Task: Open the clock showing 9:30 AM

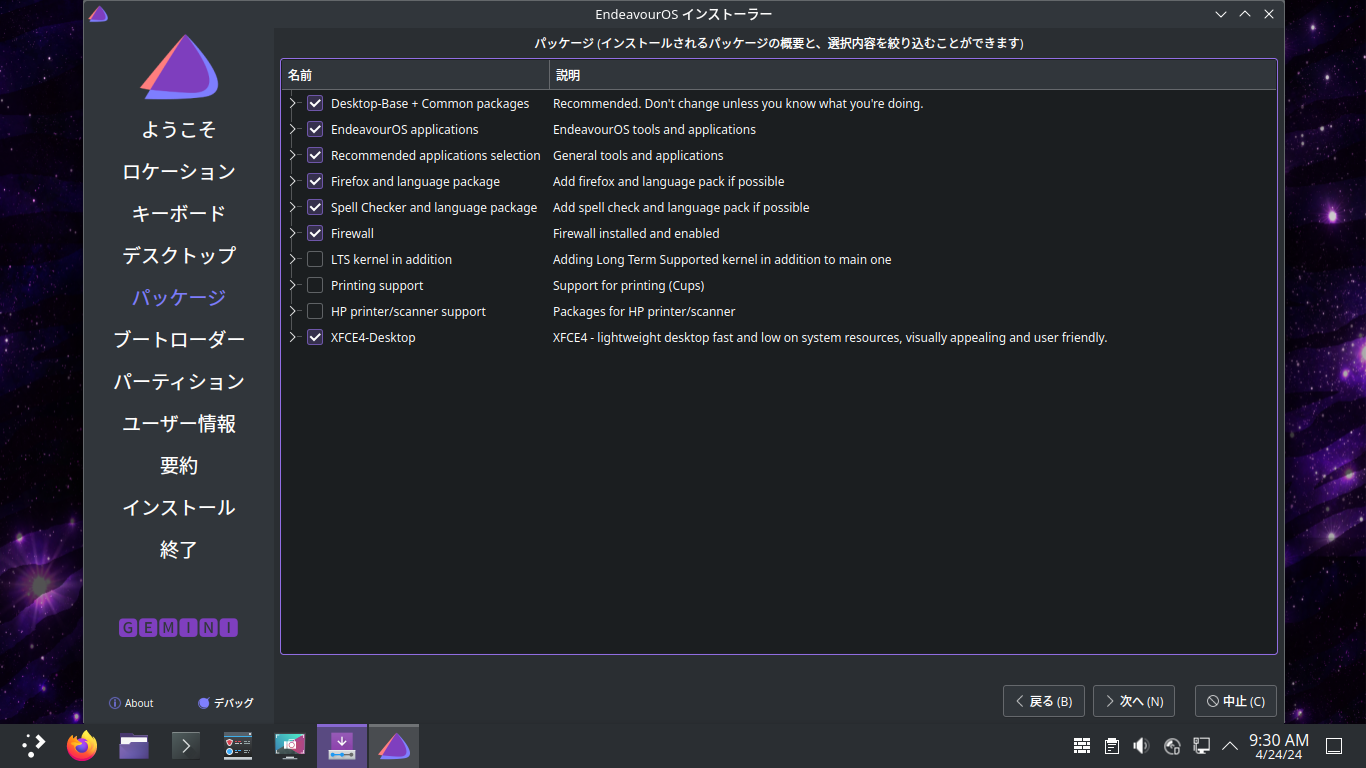Action: point(1279,746)
